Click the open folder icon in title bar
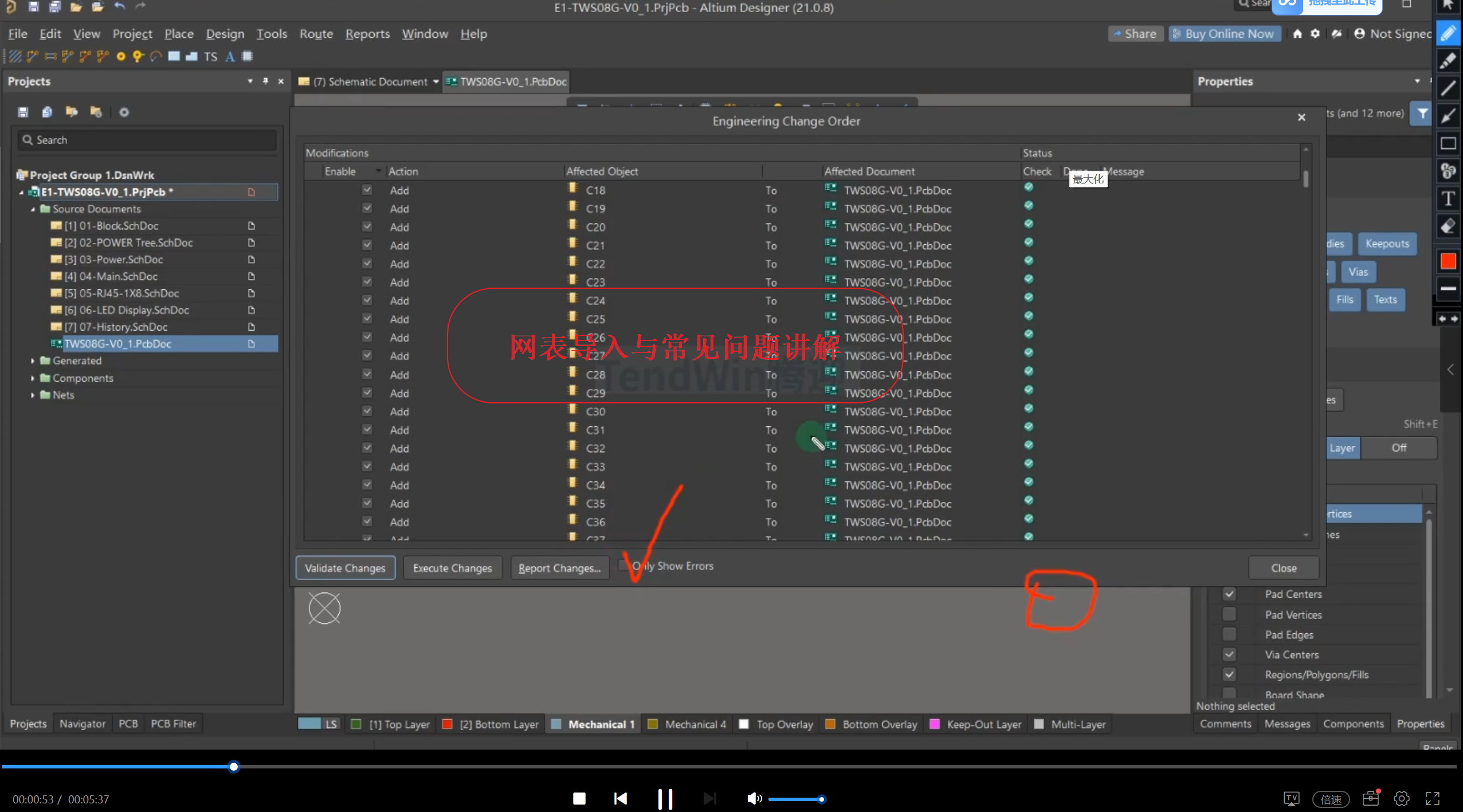This screenshot has height=812, width=1463. point(76,7)
